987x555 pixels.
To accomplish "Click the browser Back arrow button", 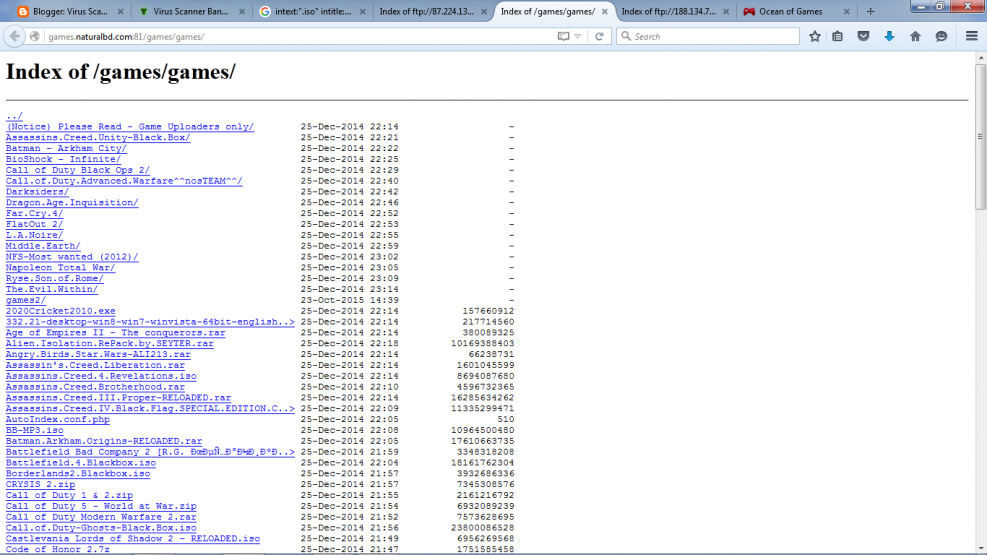I will point(14,36).
